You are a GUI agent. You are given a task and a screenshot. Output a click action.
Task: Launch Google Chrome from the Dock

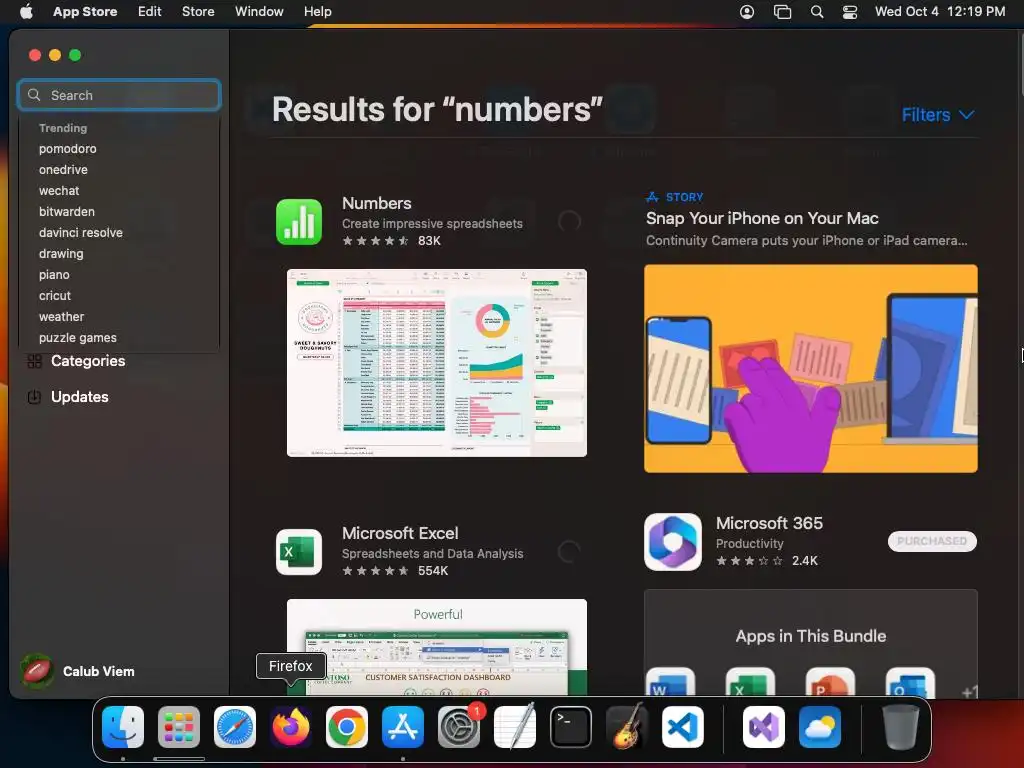point(347,727)
